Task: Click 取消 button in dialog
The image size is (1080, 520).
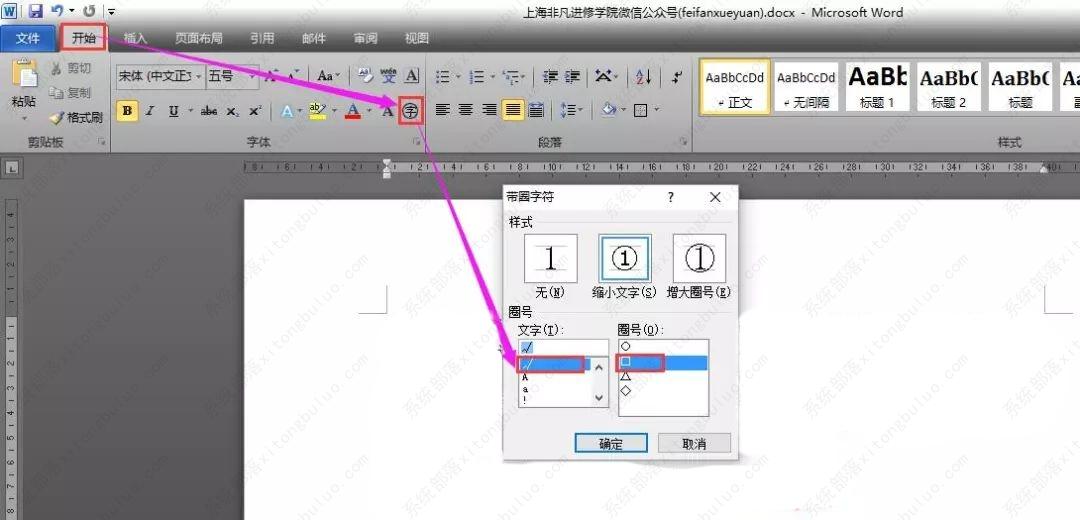Action: click(694, 444)
